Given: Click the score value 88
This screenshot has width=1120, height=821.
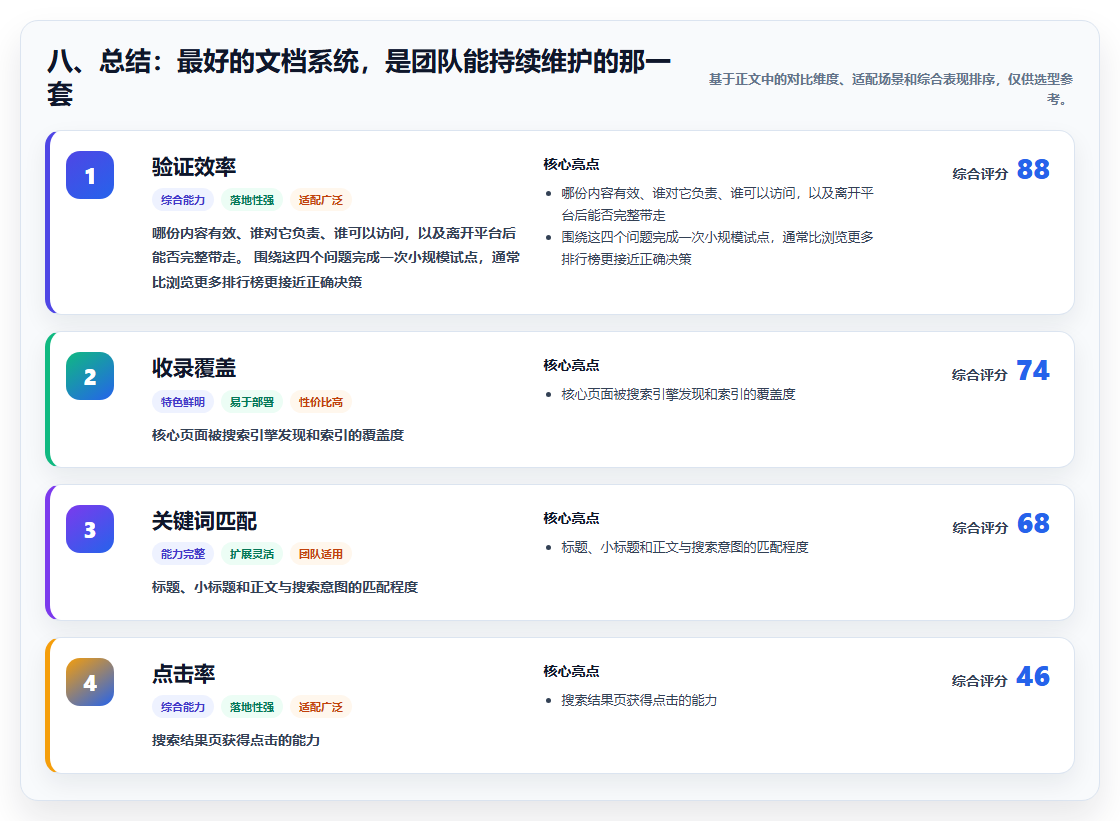Looking at the screenshot, I should (x=1033, y=169).
